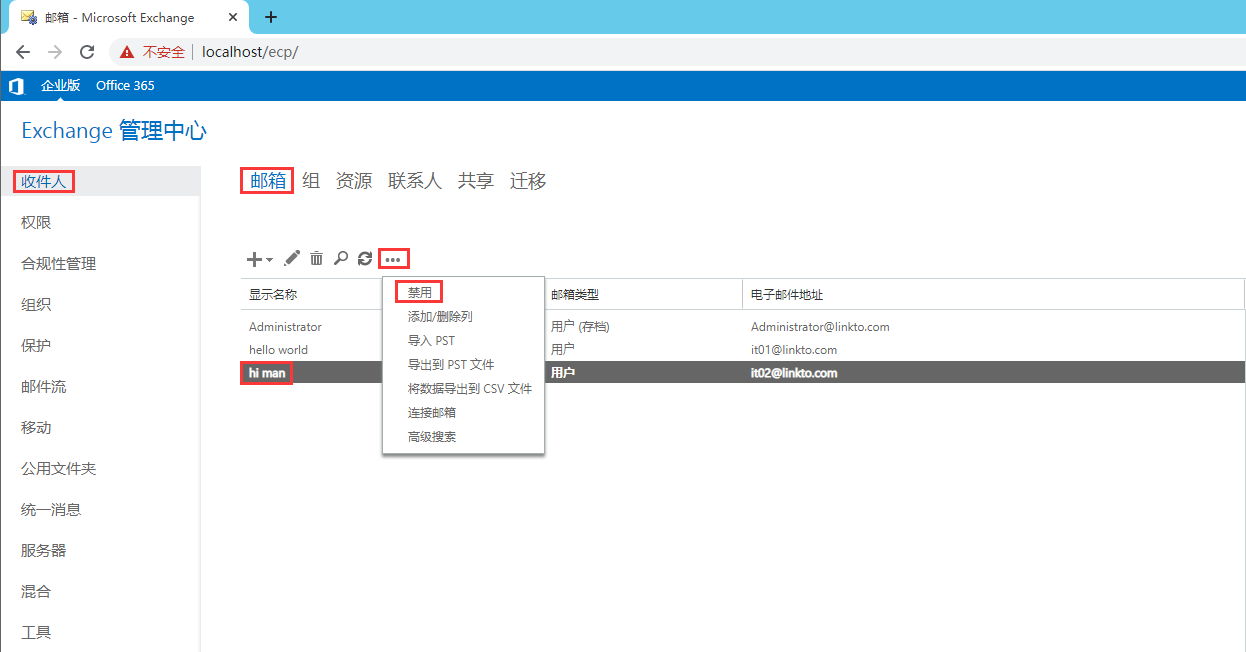Click the pencil edit icon
This screenshot has height=652, width=1246.
point(292,259)
